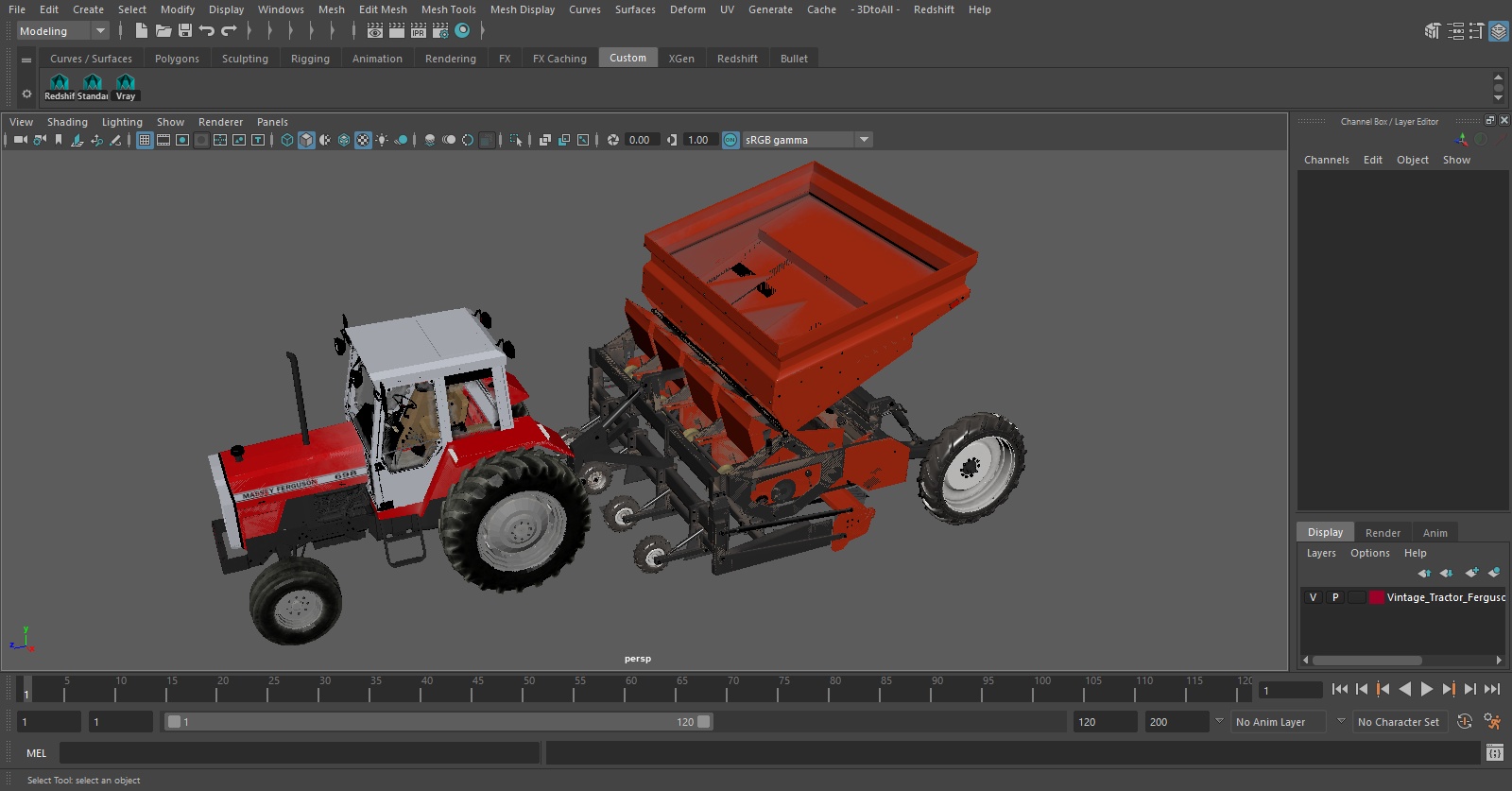The image size is (1512, 791).
Task: Open the Tool Settings sidebar icon
Action: pos(1477,31)
